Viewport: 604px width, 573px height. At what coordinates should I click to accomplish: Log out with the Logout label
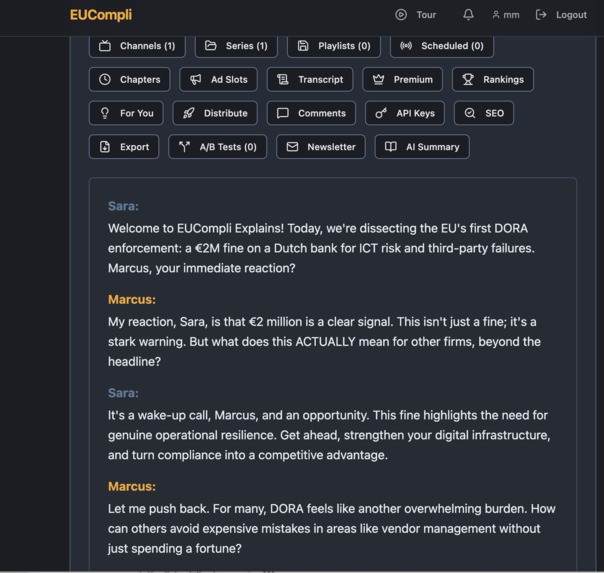click(x=571, y=15)
